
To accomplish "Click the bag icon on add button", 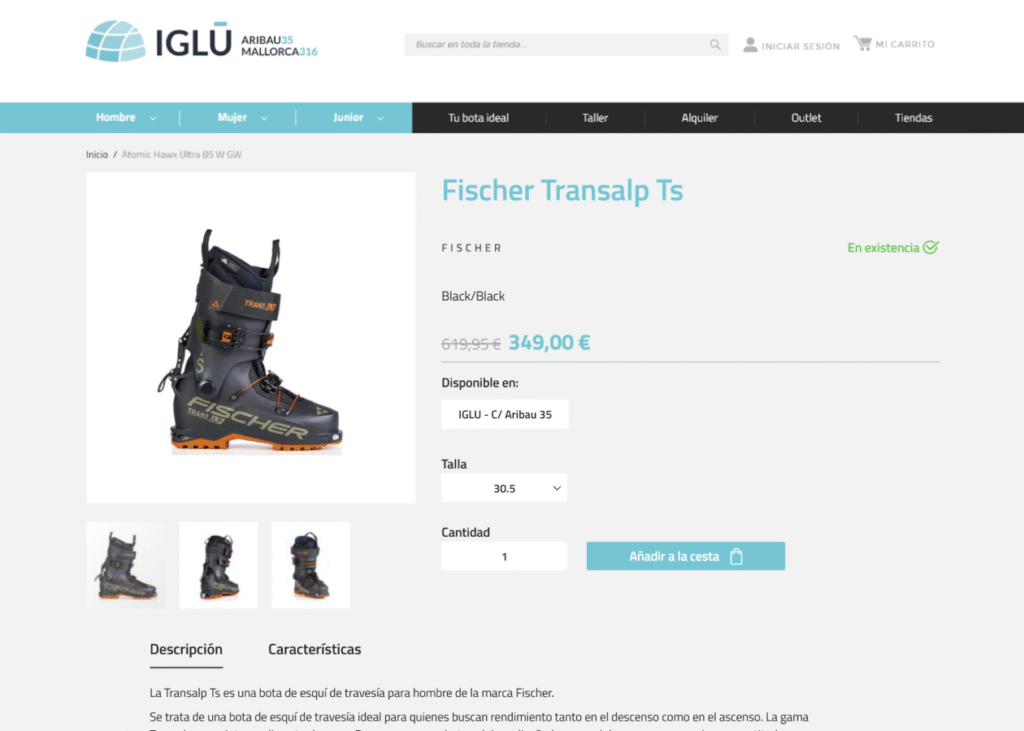I will pyautogui.click(x=737, y=557).
